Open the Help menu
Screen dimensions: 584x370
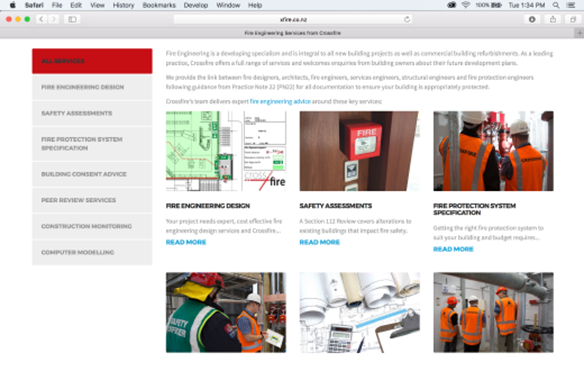click(255, 5)
